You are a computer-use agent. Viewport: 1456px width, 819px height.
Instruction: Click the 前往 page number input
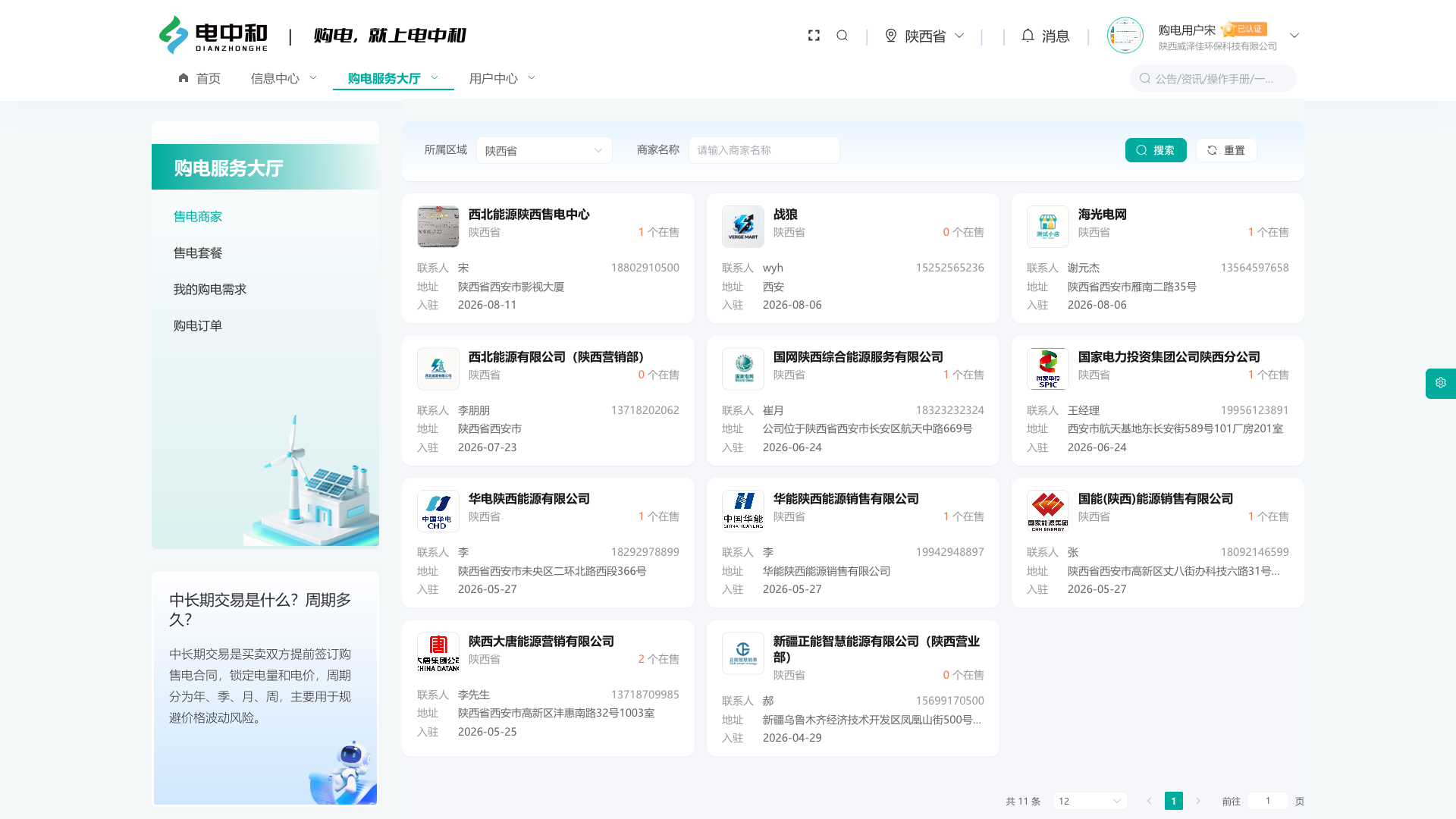[x=1267, y=801]
